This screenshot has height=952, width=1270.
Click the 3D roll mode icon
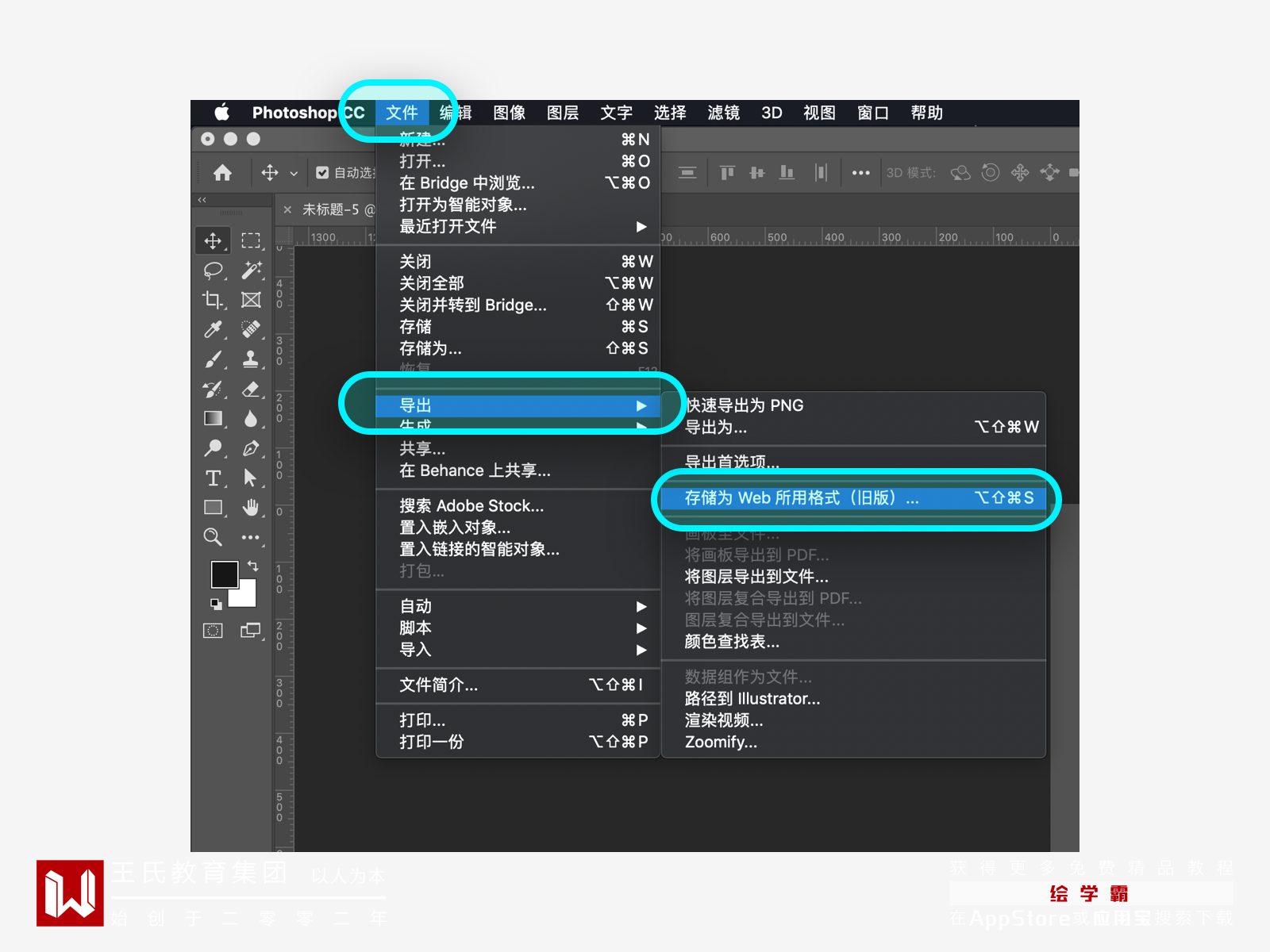(991, 172)
